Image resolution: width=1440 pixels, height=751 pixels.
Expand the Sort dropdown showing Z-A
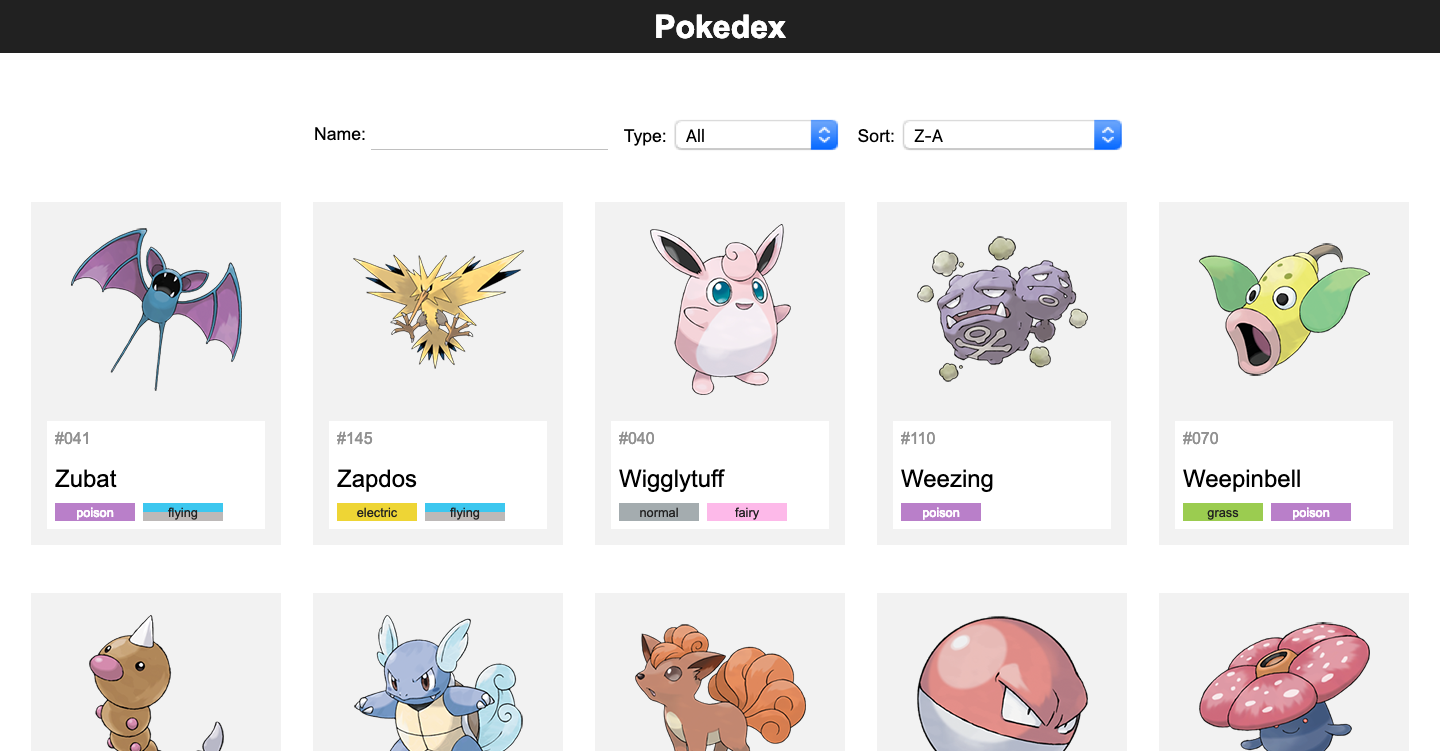coord(1012,135)
